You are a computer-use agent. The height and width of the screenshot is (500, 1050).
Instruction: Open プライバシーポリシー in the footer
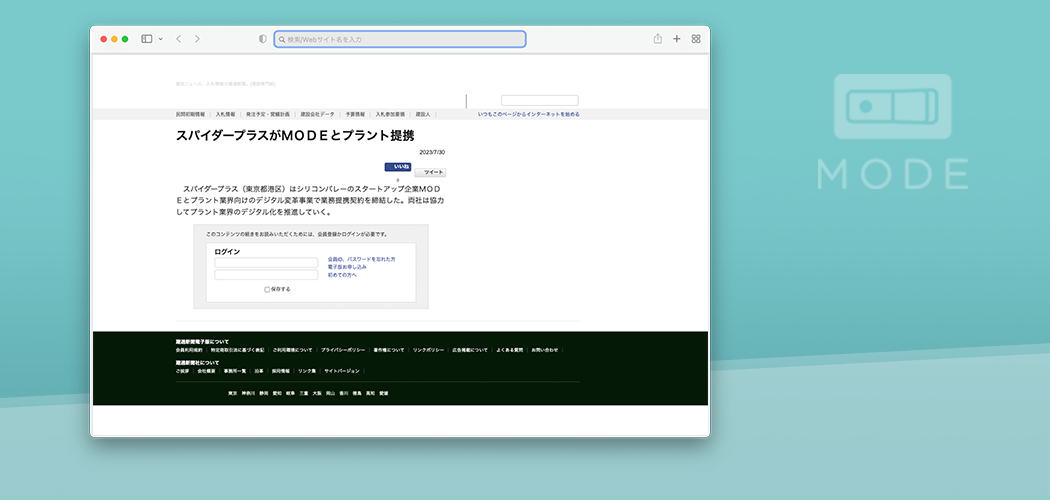[342, 350]
